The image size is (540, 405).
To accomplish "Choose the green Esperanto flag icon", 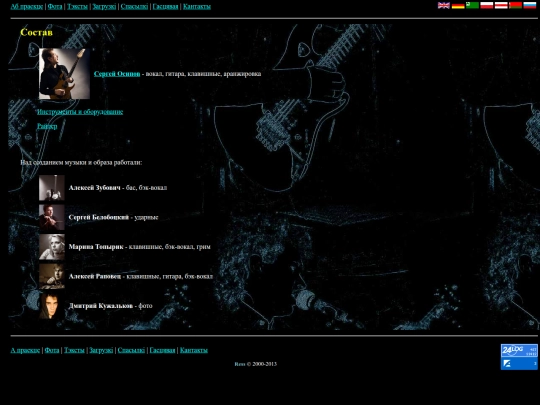I will [x=472, y=6].
